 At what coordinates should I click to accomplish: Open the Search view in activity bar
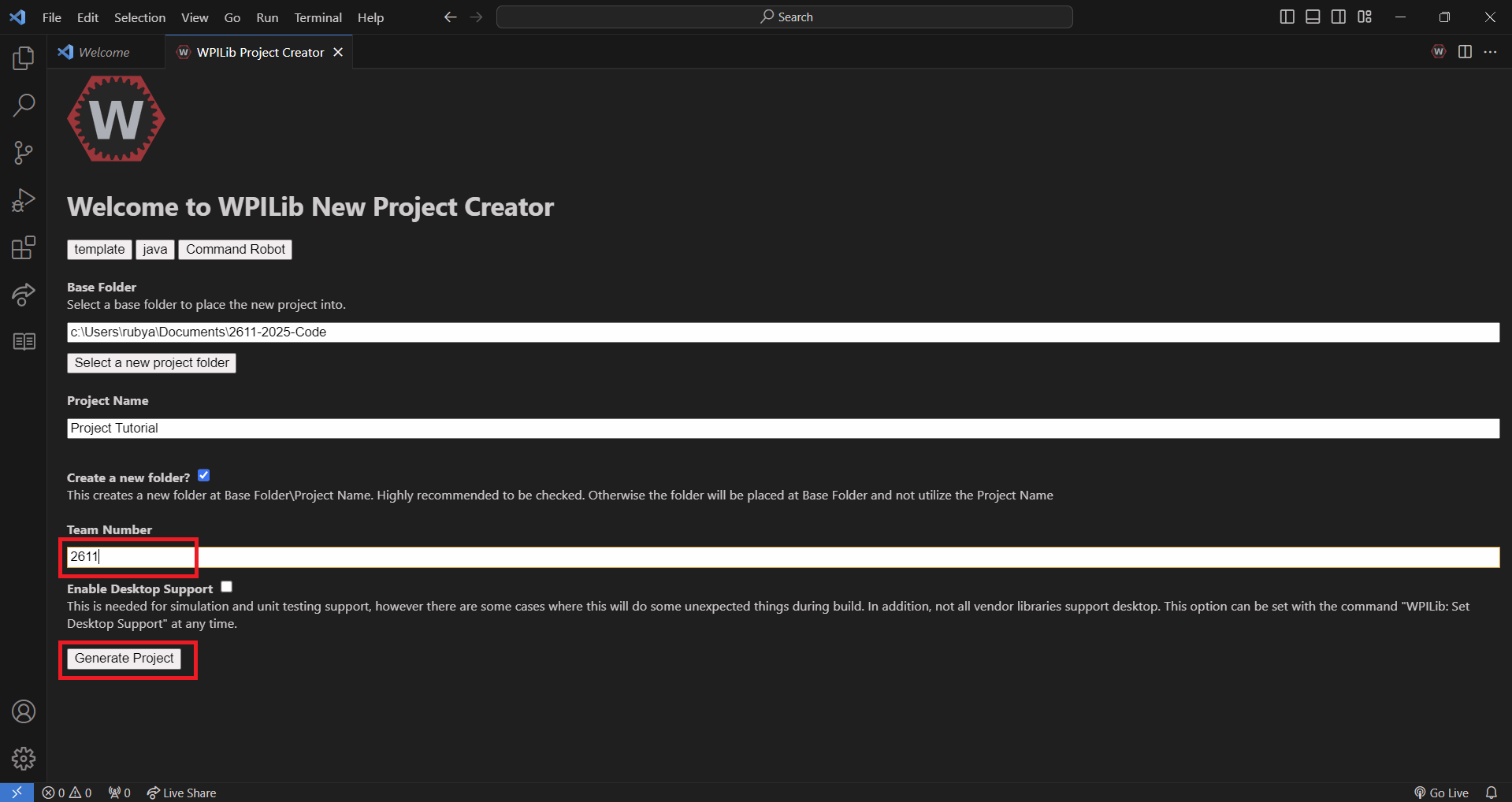[x=24, y=105]
